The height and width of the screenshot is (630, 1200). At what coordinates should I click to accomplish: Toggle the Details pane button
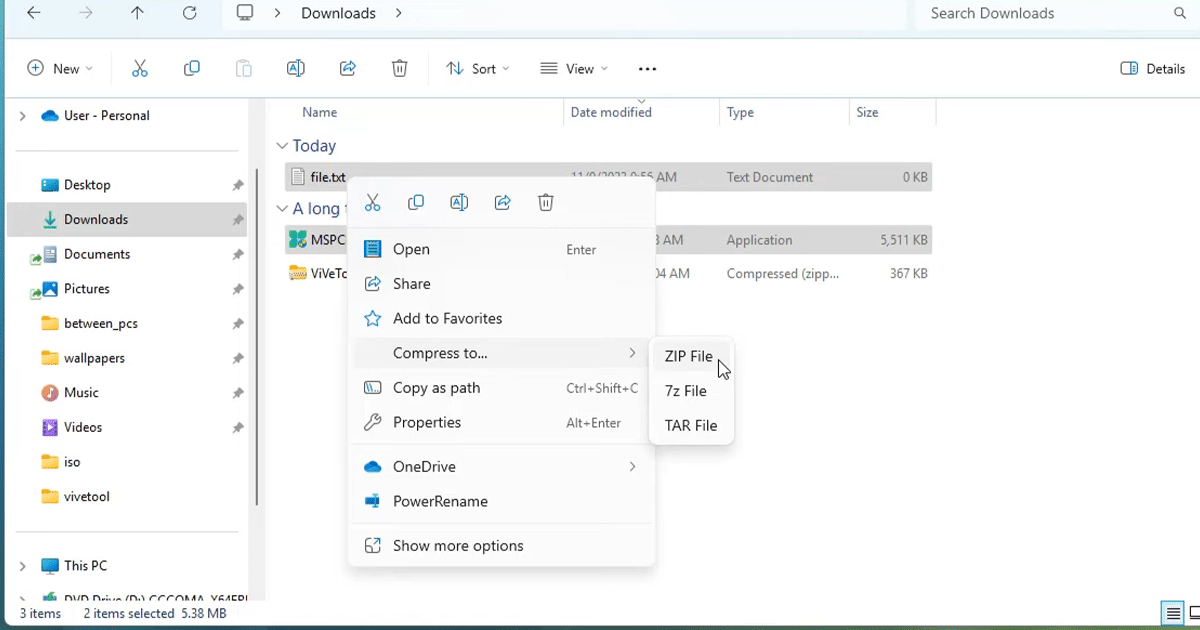point(1153,68)
